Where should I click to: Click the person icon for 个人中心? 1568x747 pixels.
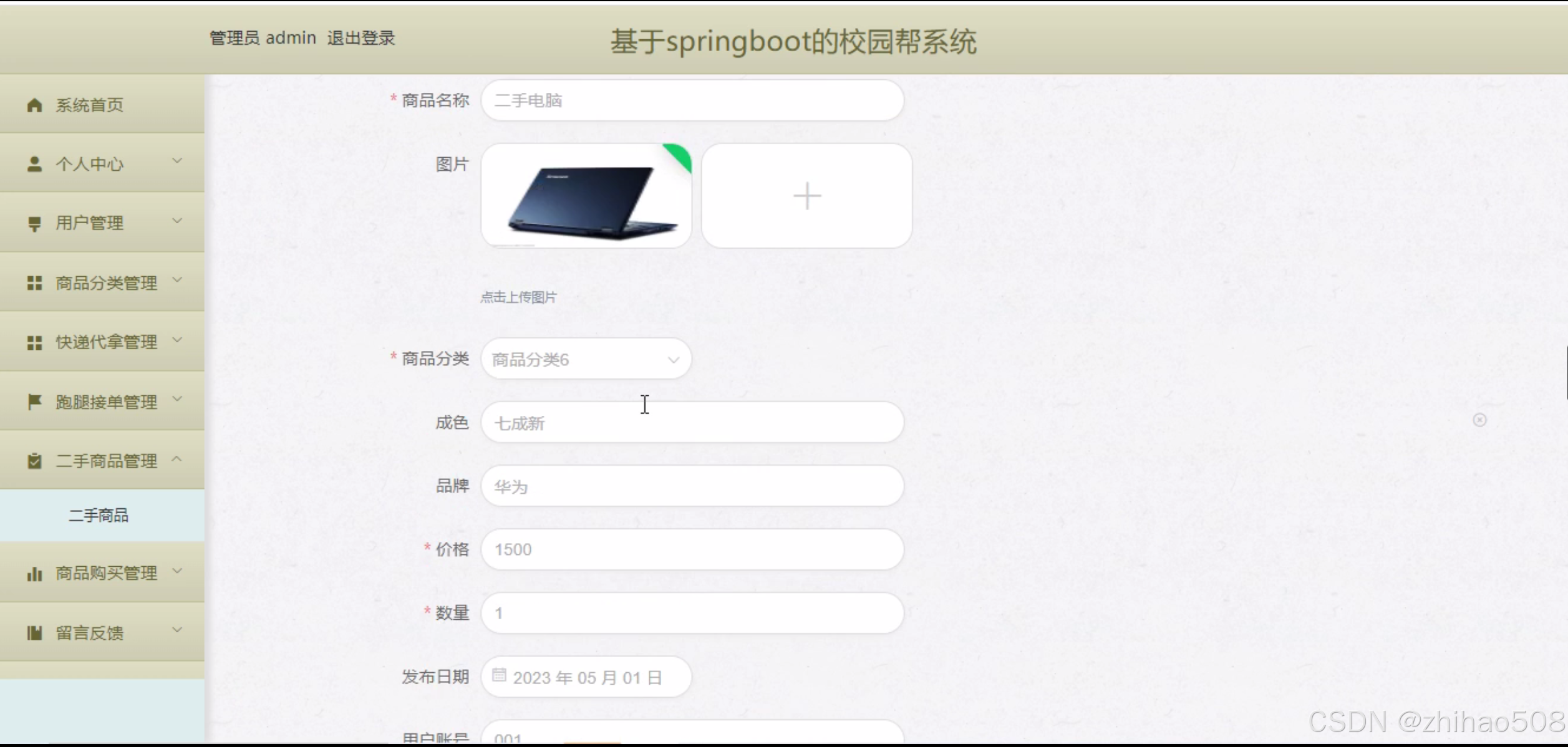coord(35,164)
